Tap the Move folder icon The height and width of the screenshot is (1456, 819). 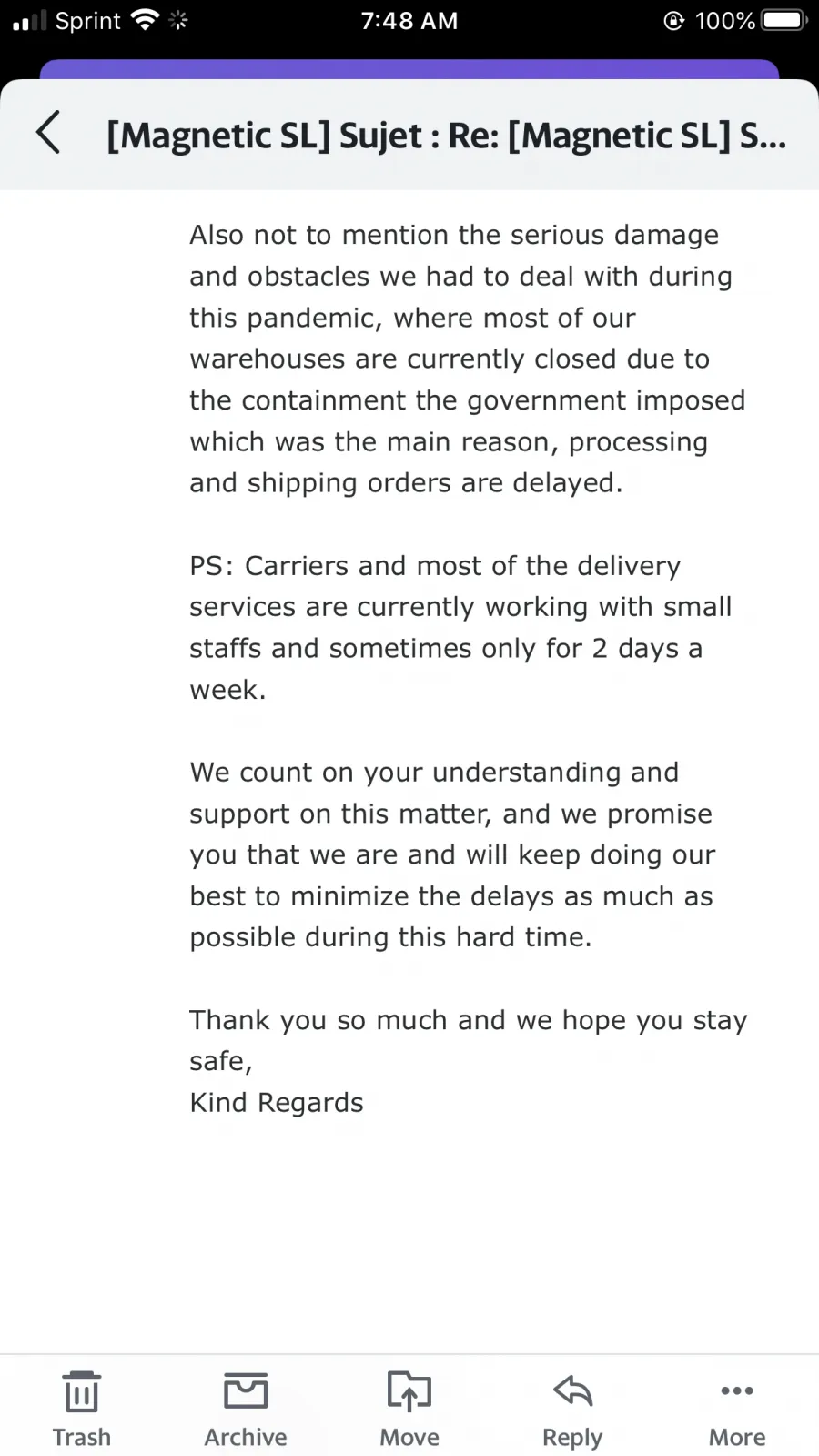click(x=409, y=1391)
